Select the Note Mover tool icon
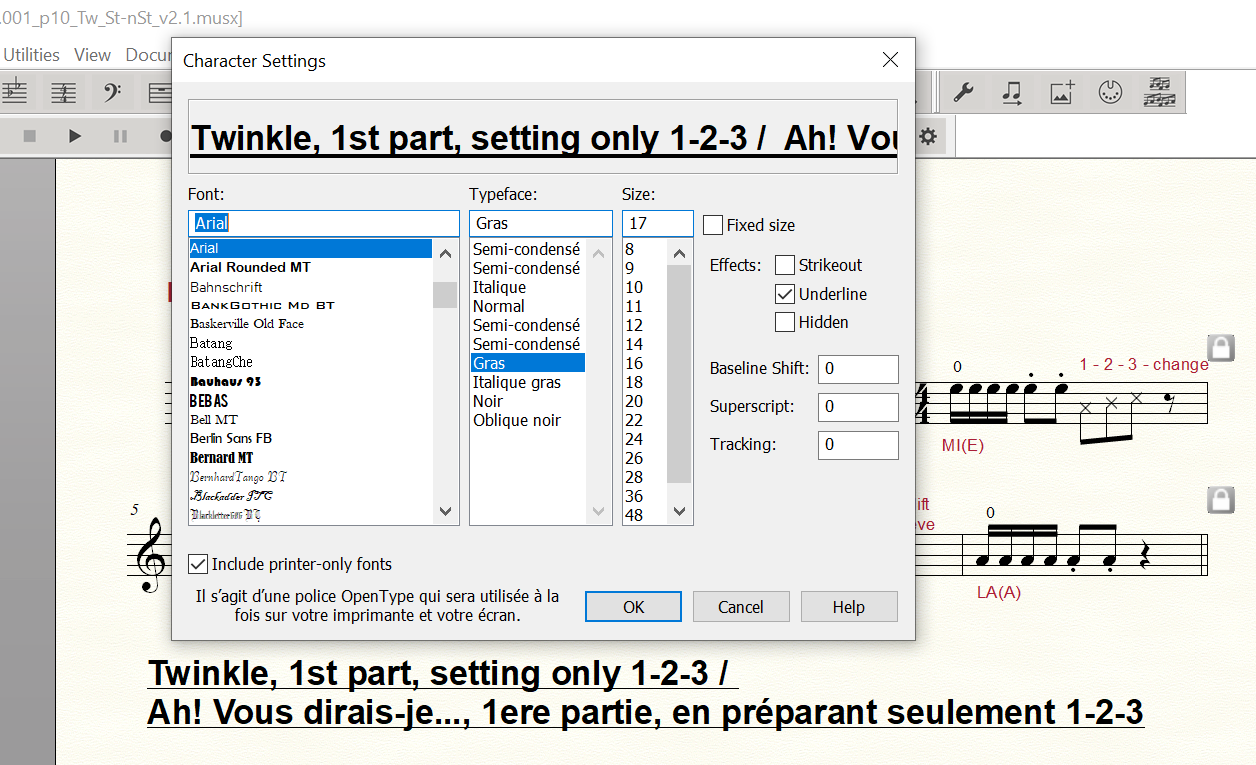Viewport: 1256px width, 765px height. coord(1012,93)
